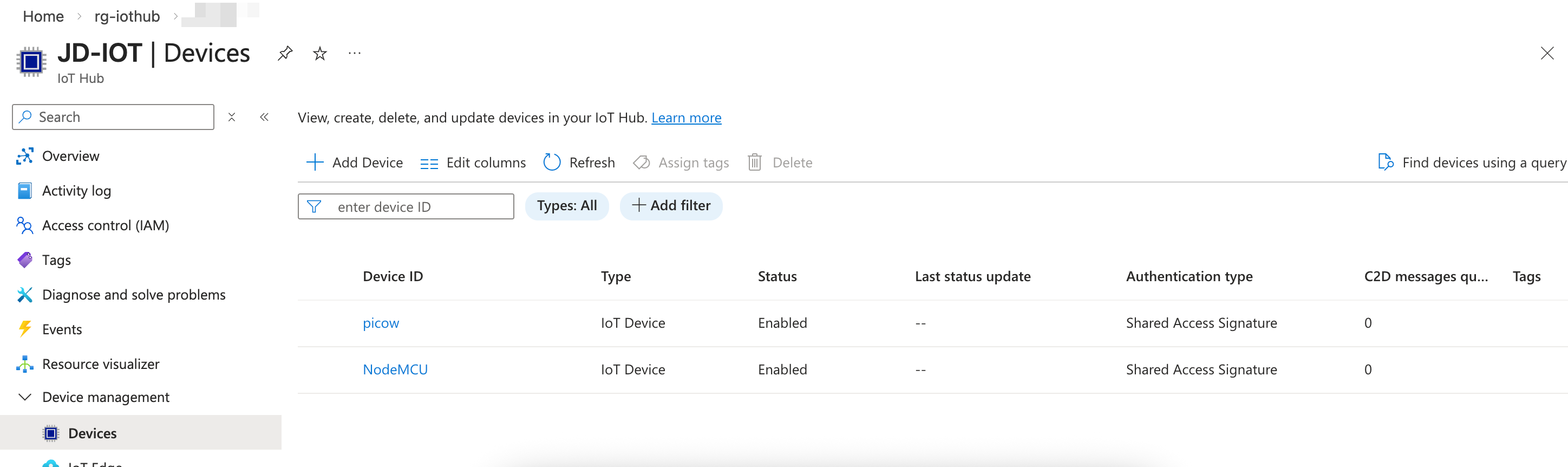
Task: Click the Add filter button
Action: pyautogui.click(x=671, y=206)
